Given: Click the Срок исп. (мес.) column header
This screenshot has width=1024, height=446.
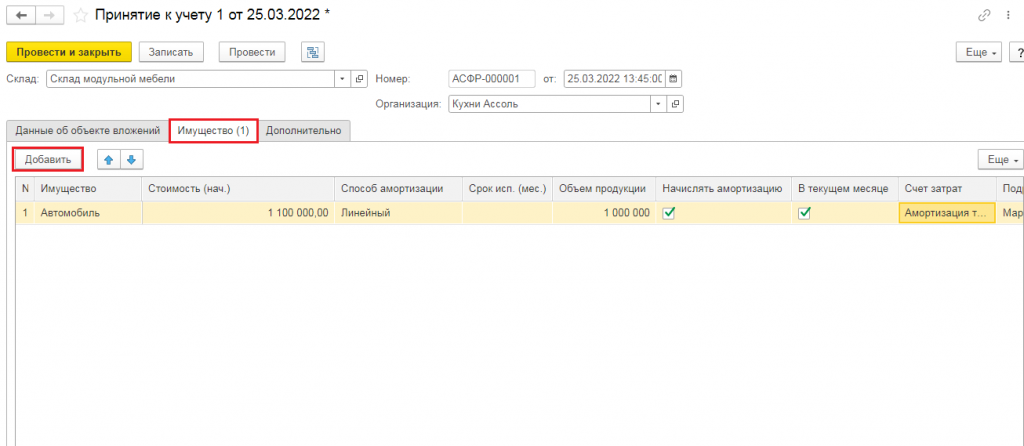Looking at the screenshot, I should tap(507, 189).
